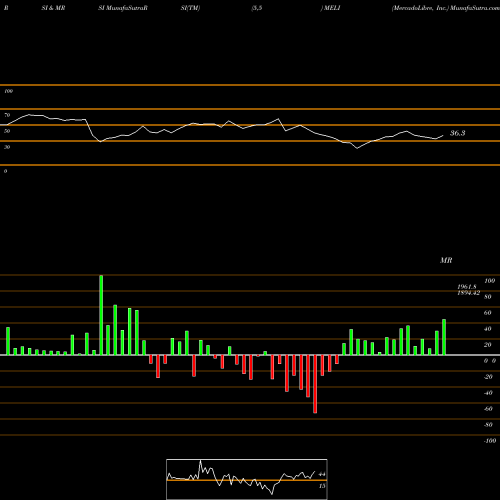500x500 pixels.
Task: Click the RSI current value label 36.3
Action: (x=457, y=133)
